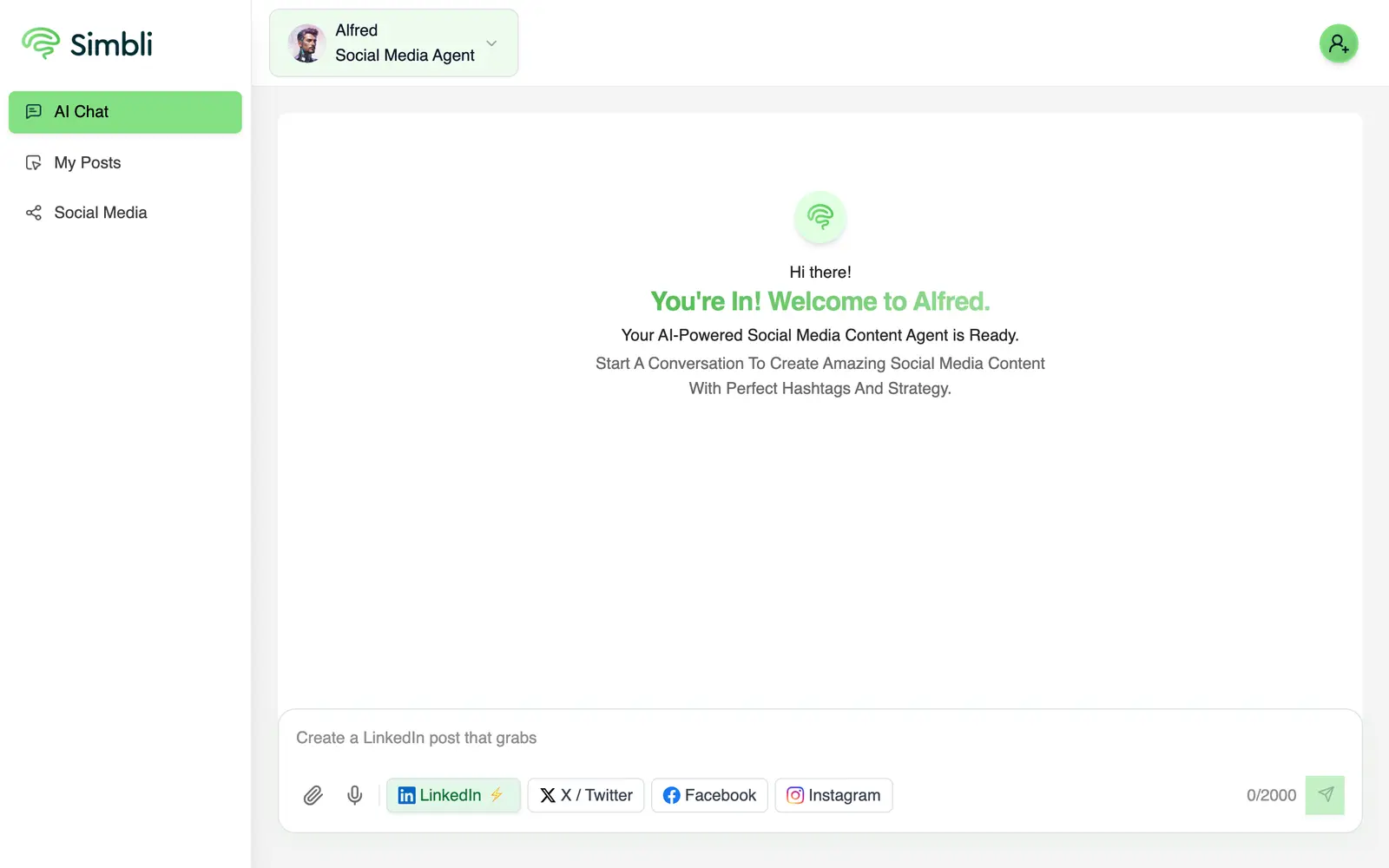The width and height of the screenshot is (1389, 868).
Task: Toggle the LinkedIn platform chip
Action: tap(453, 795)
